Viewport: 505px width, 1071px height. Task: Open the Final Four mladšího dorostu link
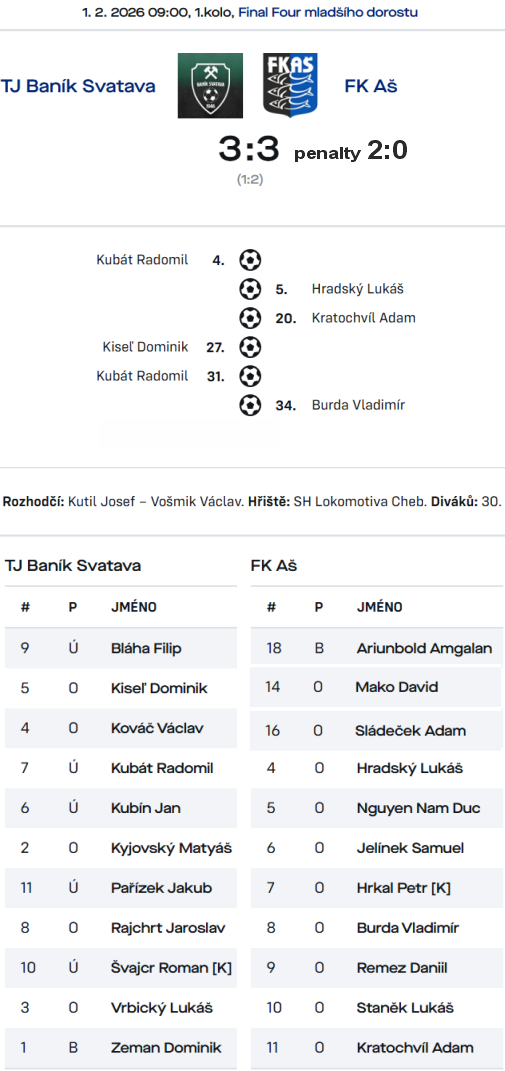[x=328, y=12]
